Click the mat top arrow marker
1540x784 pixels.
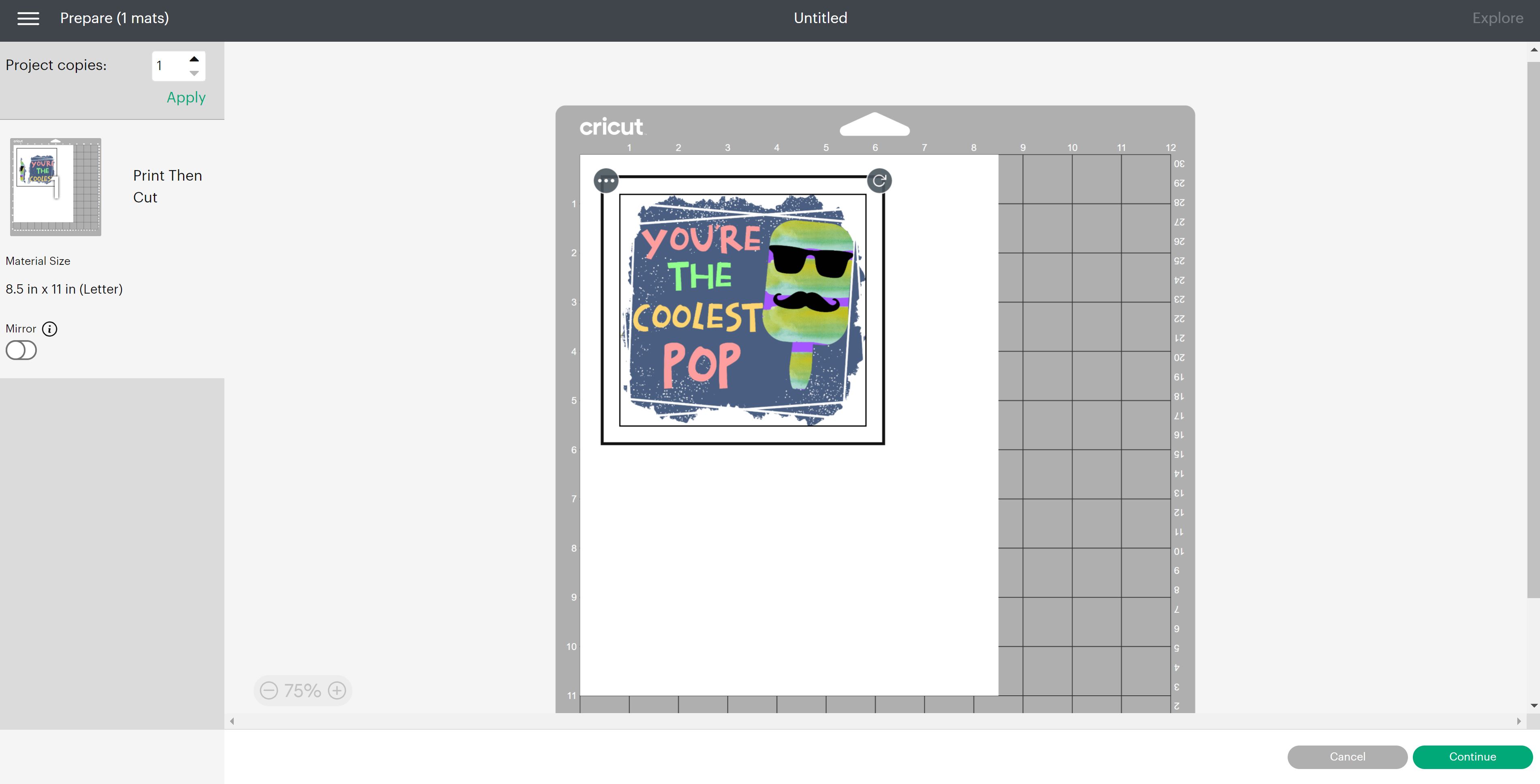point(875,124)
